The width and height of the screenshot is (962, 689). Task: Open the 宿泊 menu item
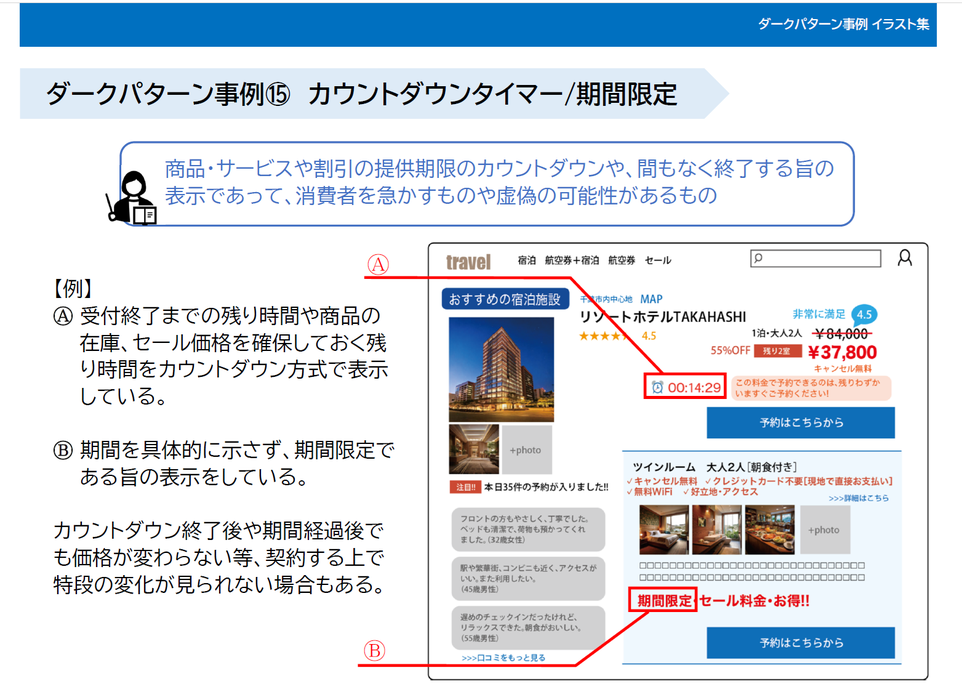[526, 260]
